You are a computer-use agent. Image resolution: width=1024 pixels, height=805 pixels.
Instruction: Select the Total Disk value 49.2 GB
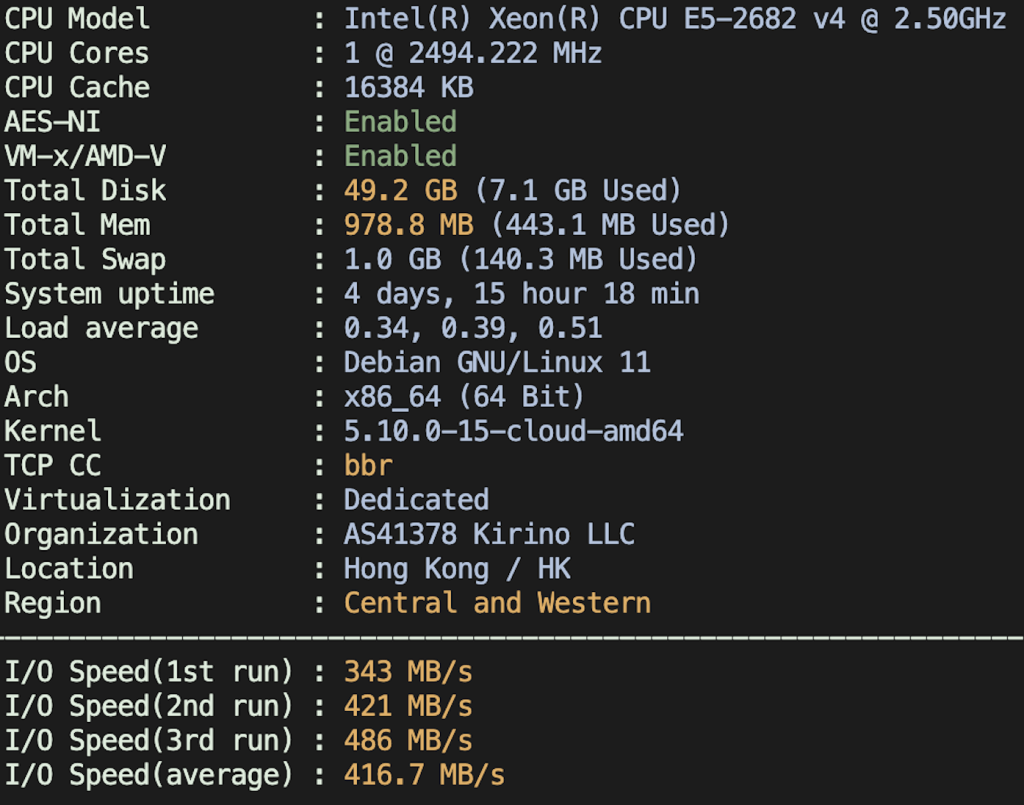[390, 190]
